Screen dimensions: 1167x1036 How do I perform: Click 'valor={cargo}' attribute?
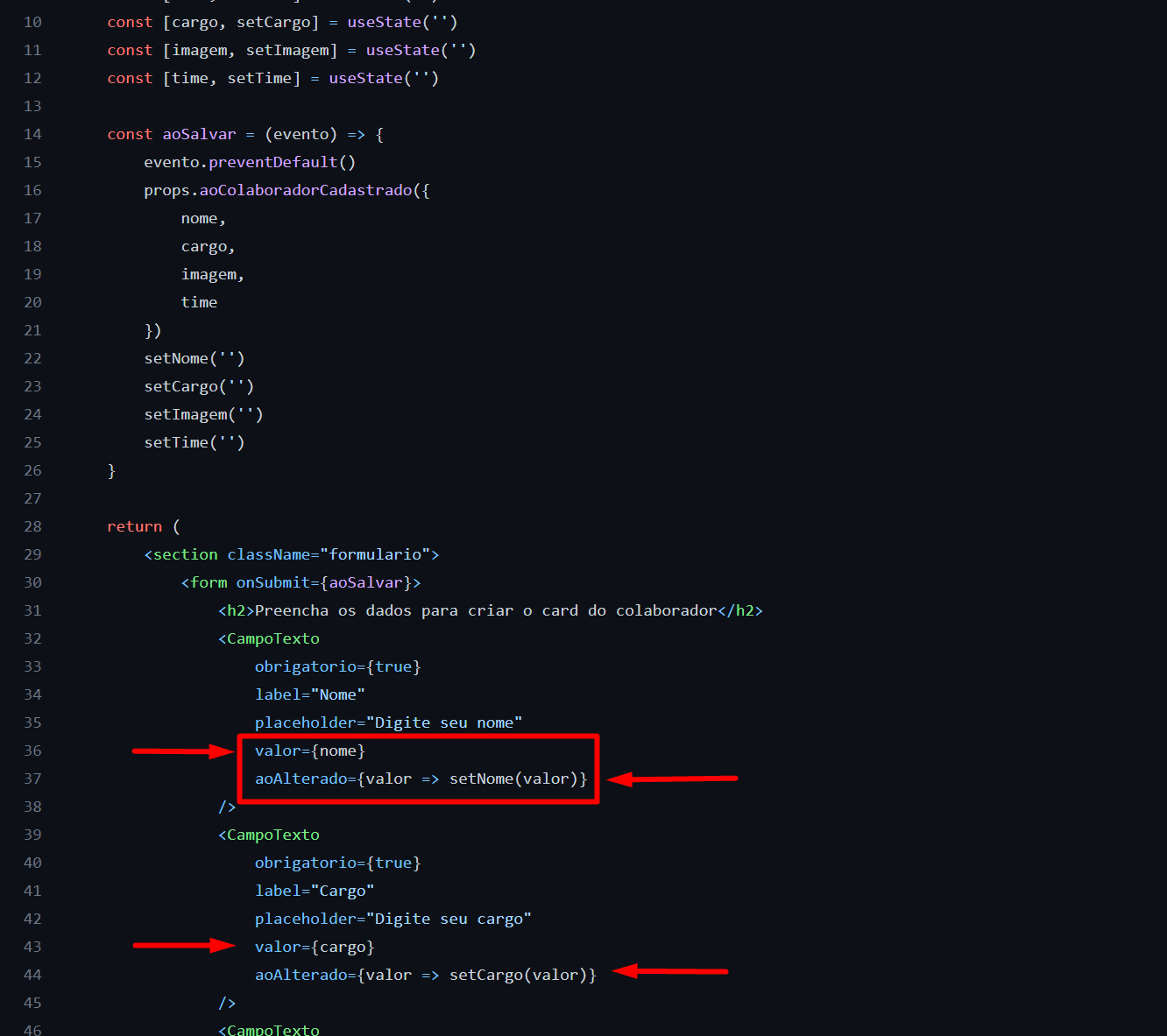pyautogui.click(x=315, y=947)
